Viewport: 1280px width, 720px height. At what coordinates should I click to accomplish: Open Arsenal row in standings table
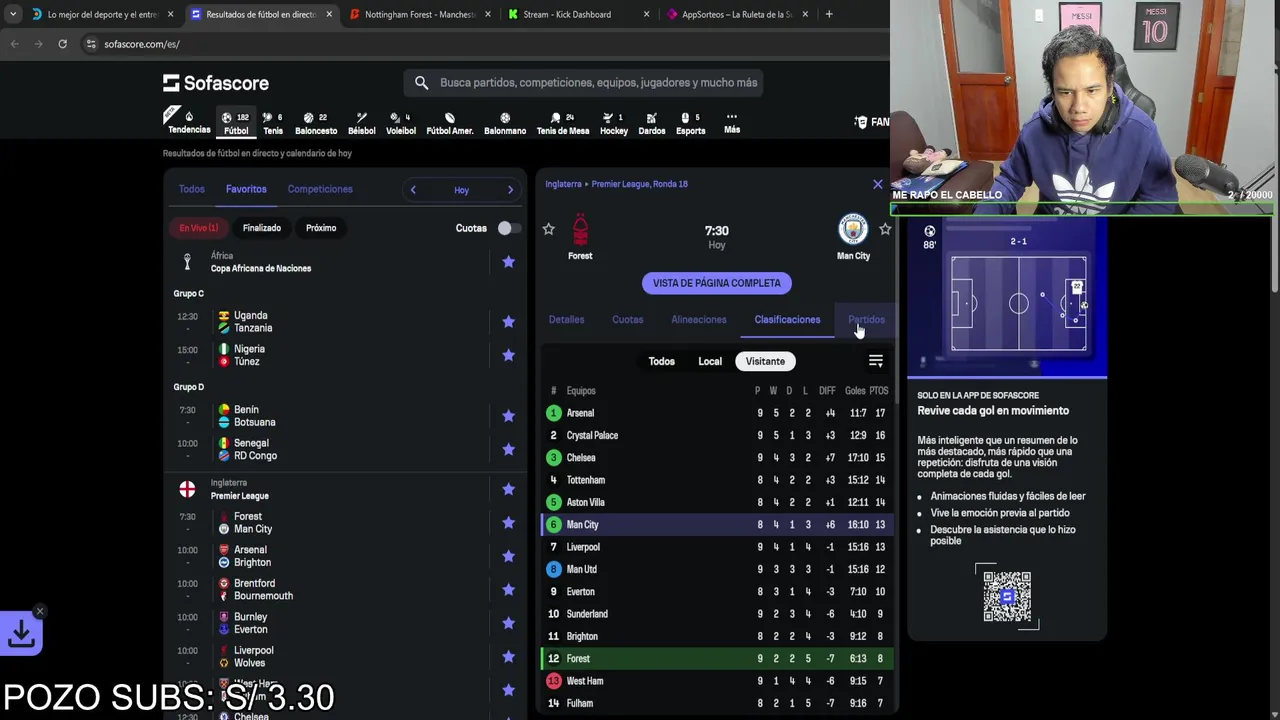[717, 413]
